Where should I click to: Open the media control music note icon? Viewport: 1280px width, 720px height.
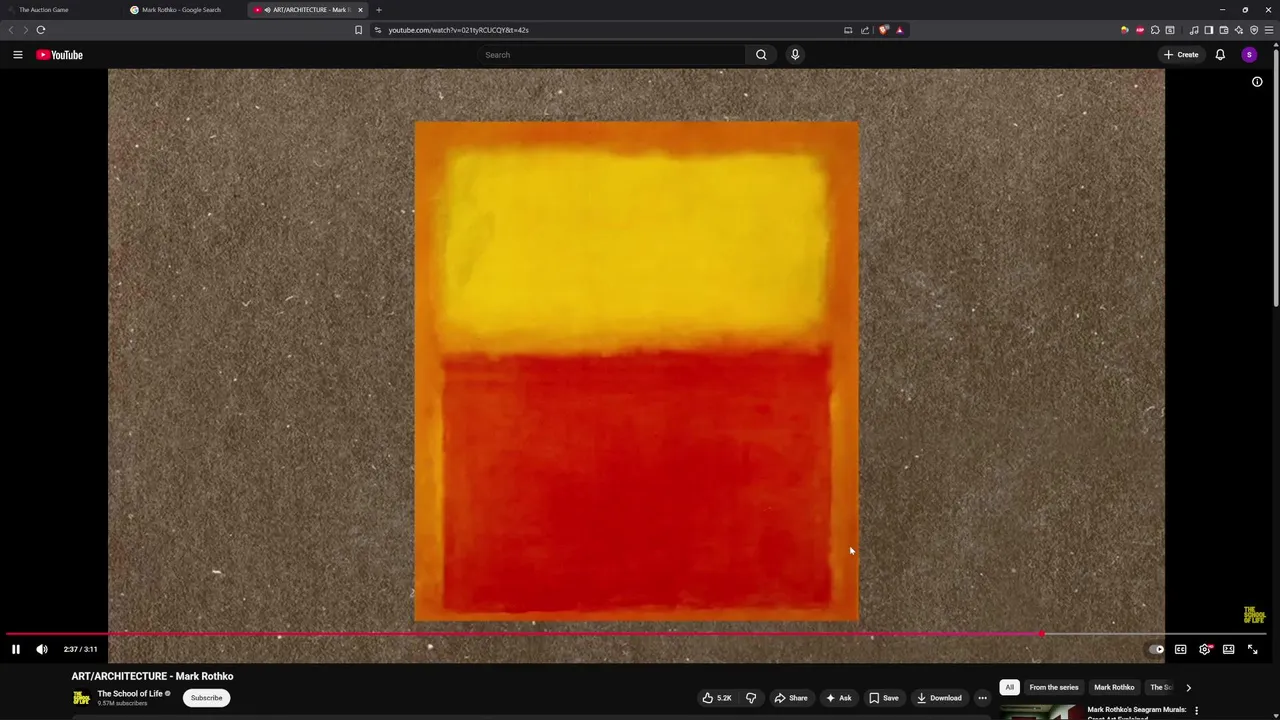pyautogui.click(x=1193, y=30)
